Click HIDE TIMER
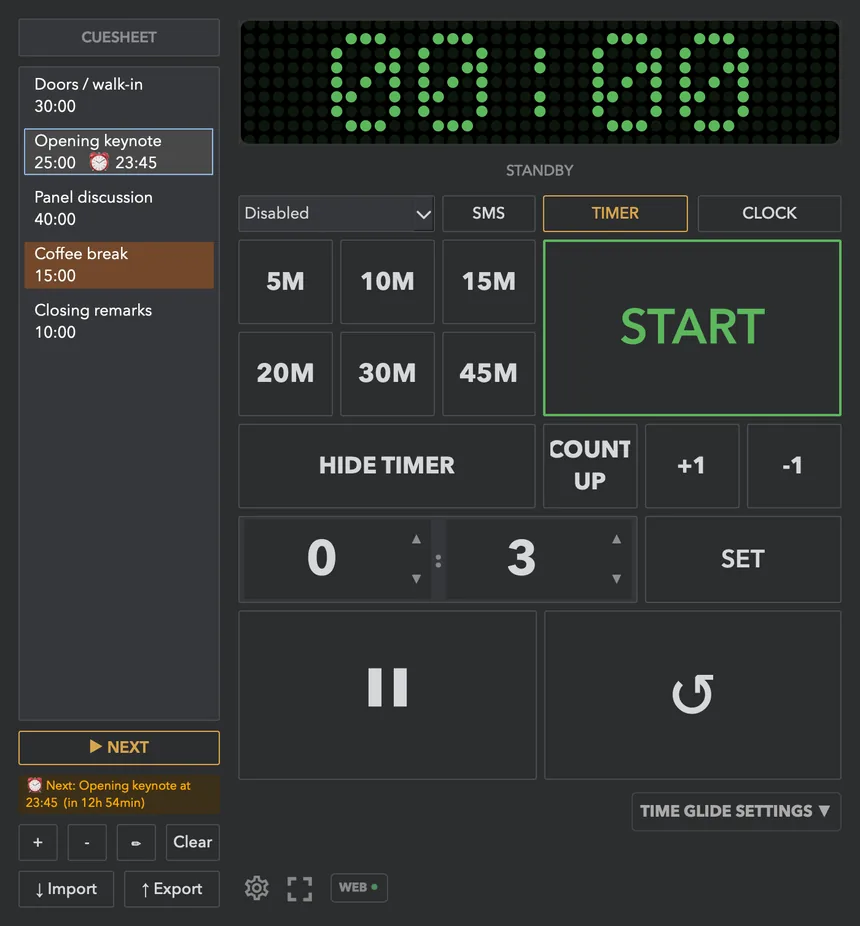This screenshot has height=926, width=860. coord(387,465)
